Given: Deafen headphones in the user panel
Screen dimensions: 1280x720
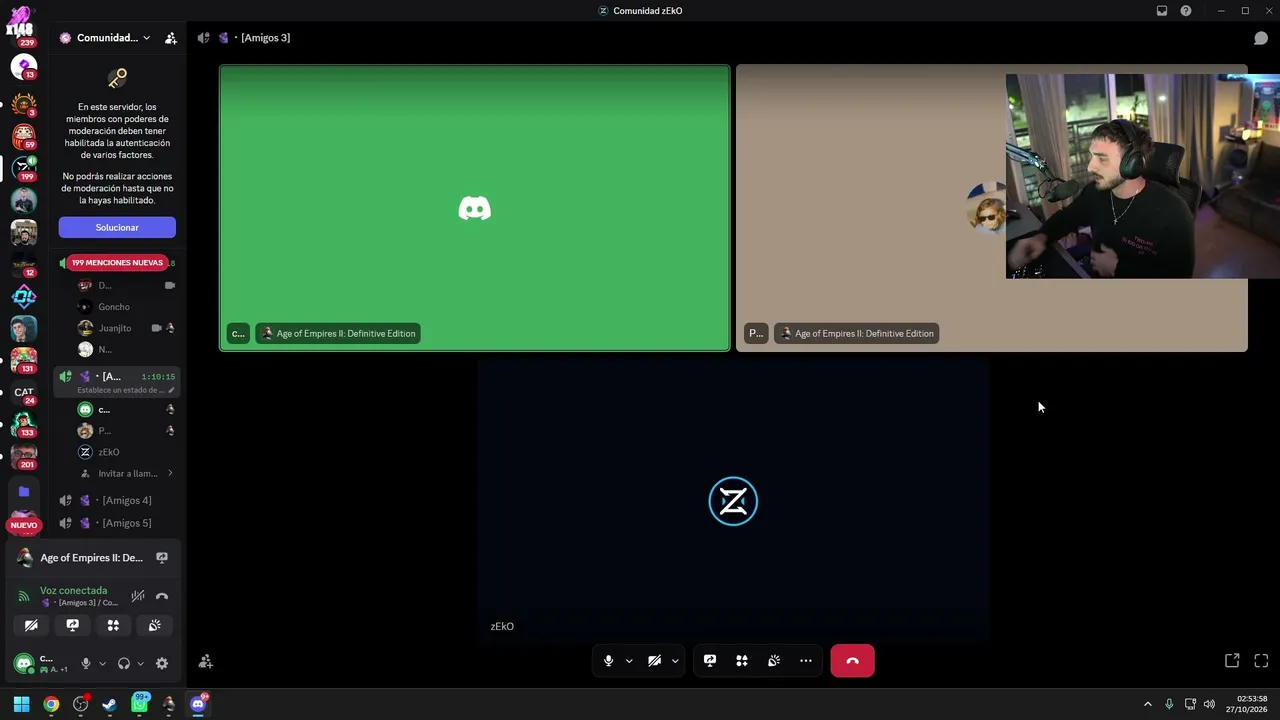Looking at the screenshot, I should [x=124, y=663].
